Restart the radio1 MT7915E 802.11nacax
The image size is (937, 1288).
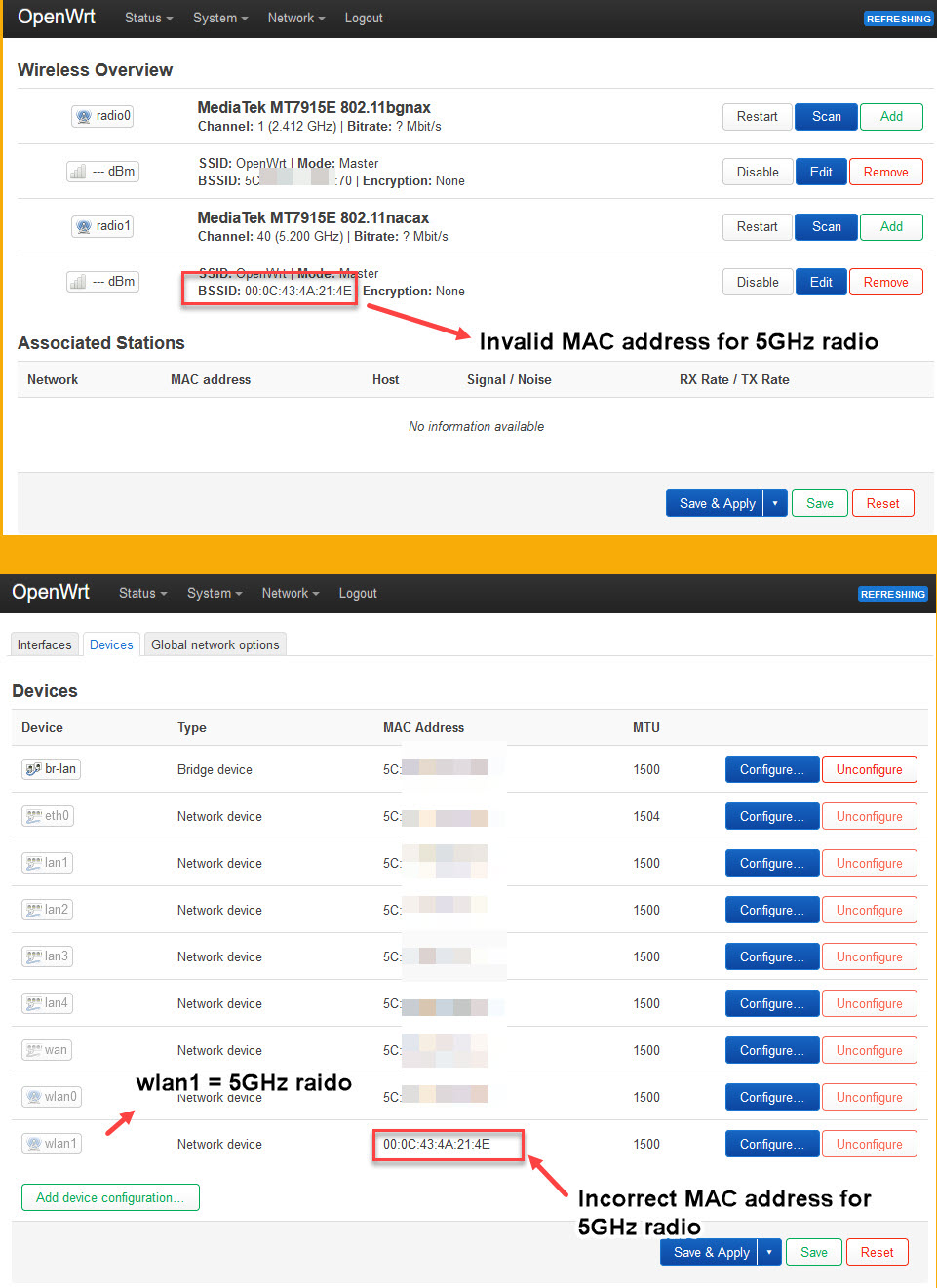click(x=758, y=227)
